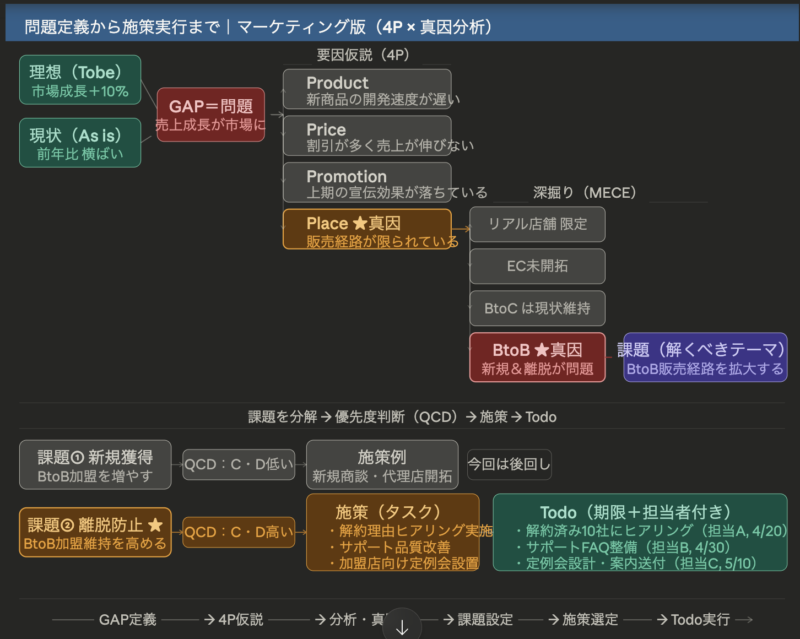Image resolution: width=800 pixels, height=639 pixels.
Task: Click the scroll-down arrow button
Action: (402, 626)
